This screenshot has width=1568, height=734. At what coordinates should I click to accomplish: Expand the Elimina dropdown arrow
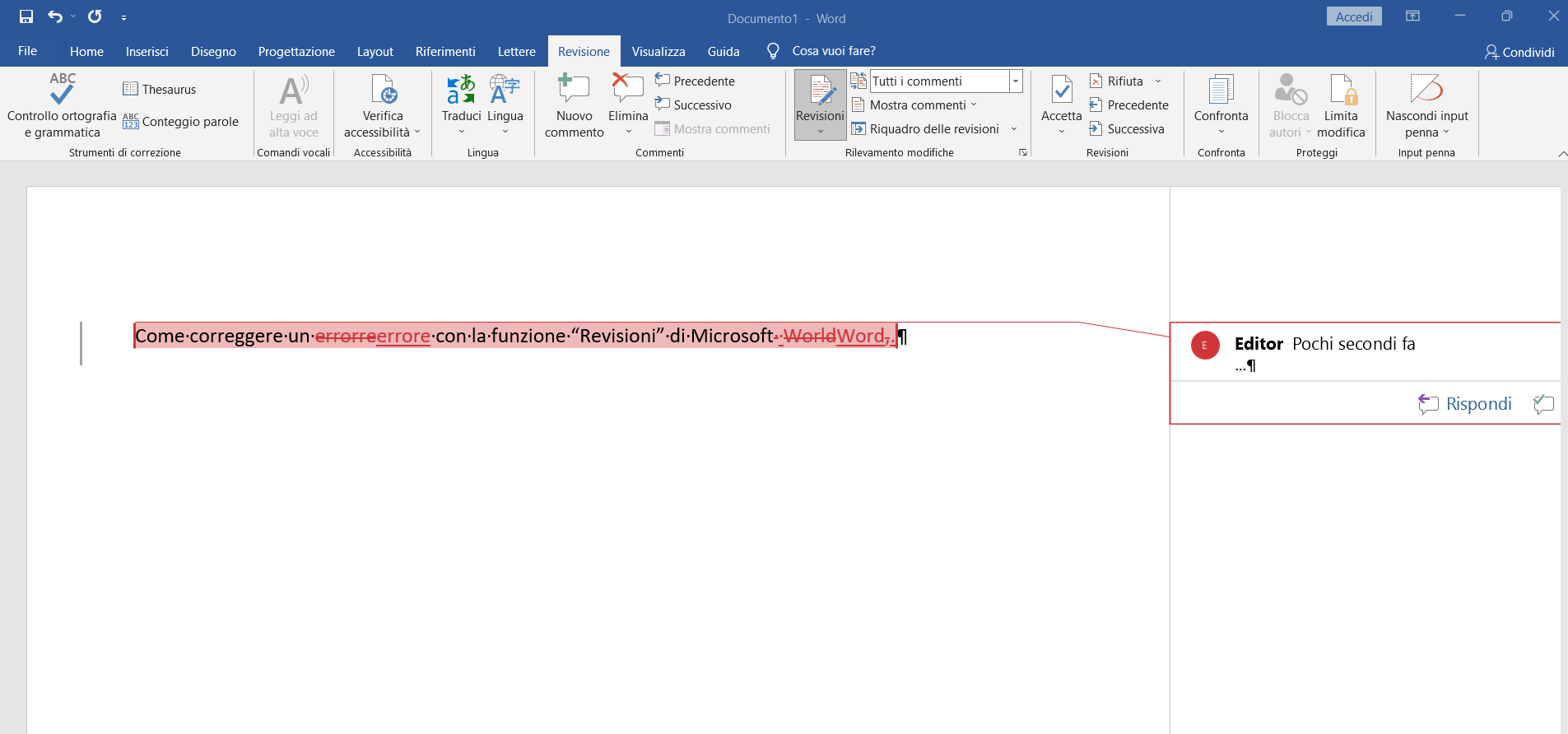click(x=628, y=132)
